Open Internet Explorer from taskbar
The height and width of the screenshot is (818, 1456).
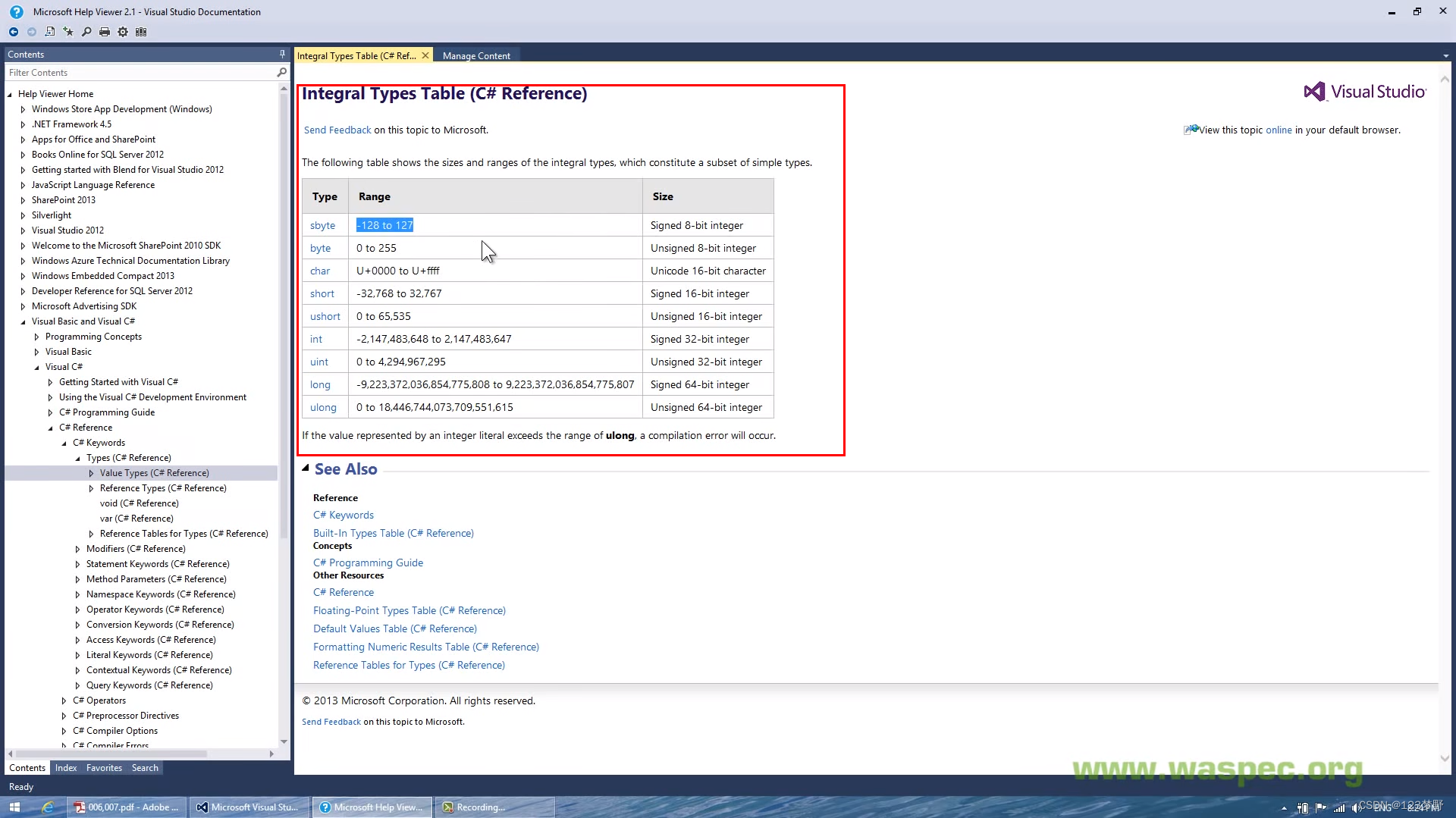tap(47, 807)
